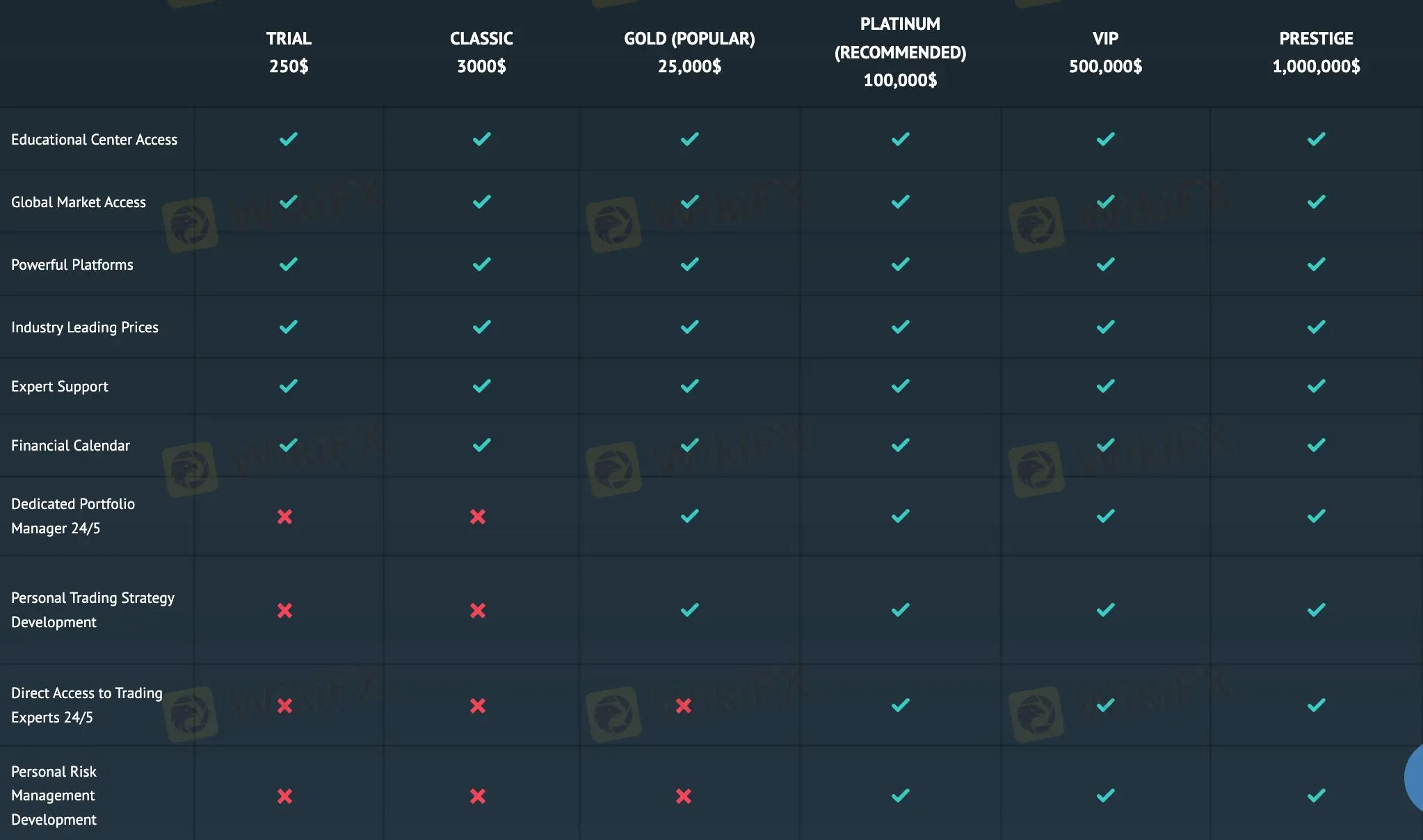Click Gold red cross for Direct Access to Trading Experts
Screen dimensions: 1423x840
click(x=684, y=706)
